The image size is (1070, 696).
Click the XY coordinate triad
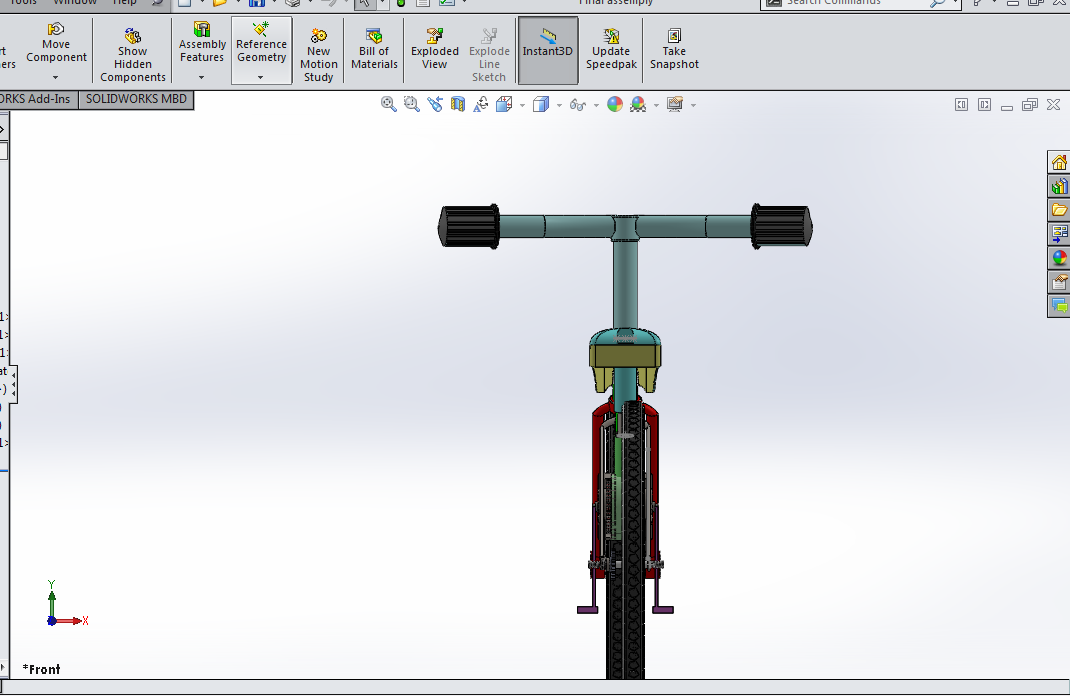pos(67,605)
